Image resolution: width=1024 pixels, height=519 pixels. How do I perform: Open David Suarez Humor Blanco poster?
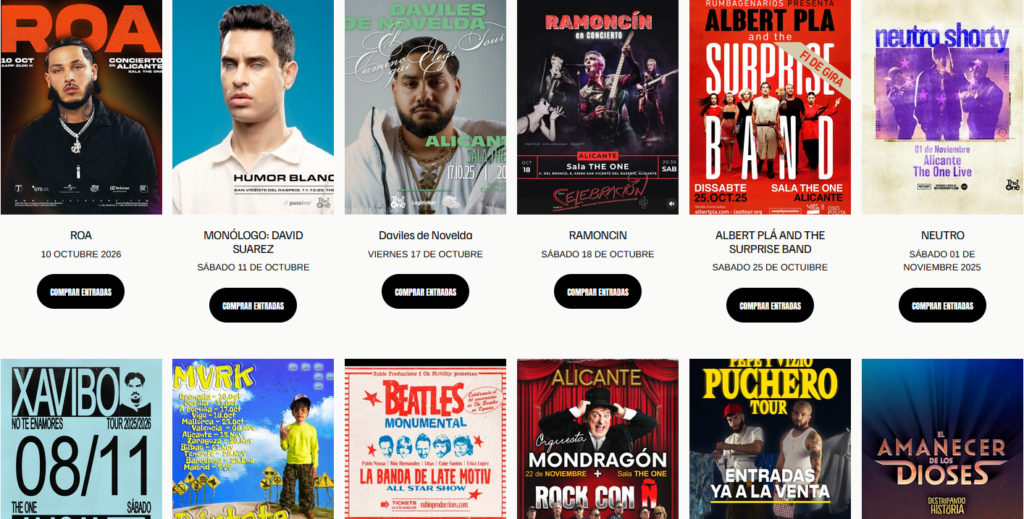[253, 107]
